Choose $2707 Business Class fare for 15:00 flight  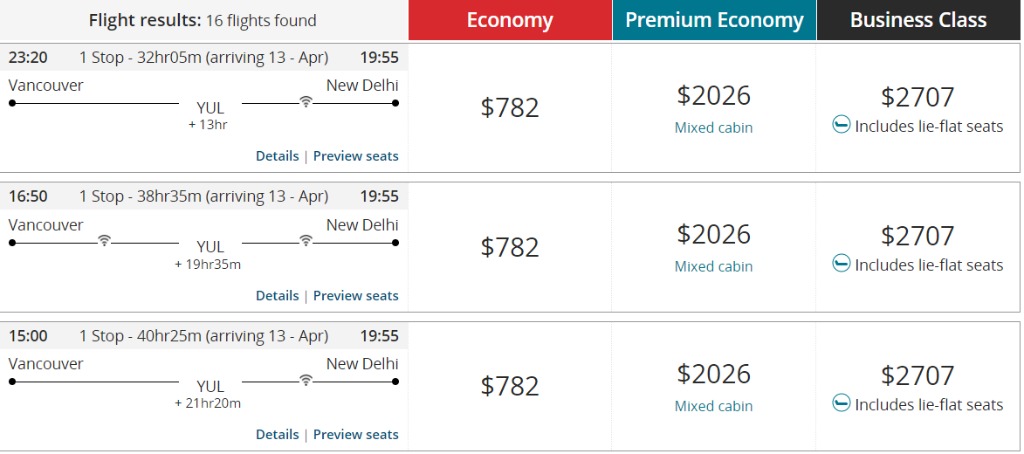[918, 376]
